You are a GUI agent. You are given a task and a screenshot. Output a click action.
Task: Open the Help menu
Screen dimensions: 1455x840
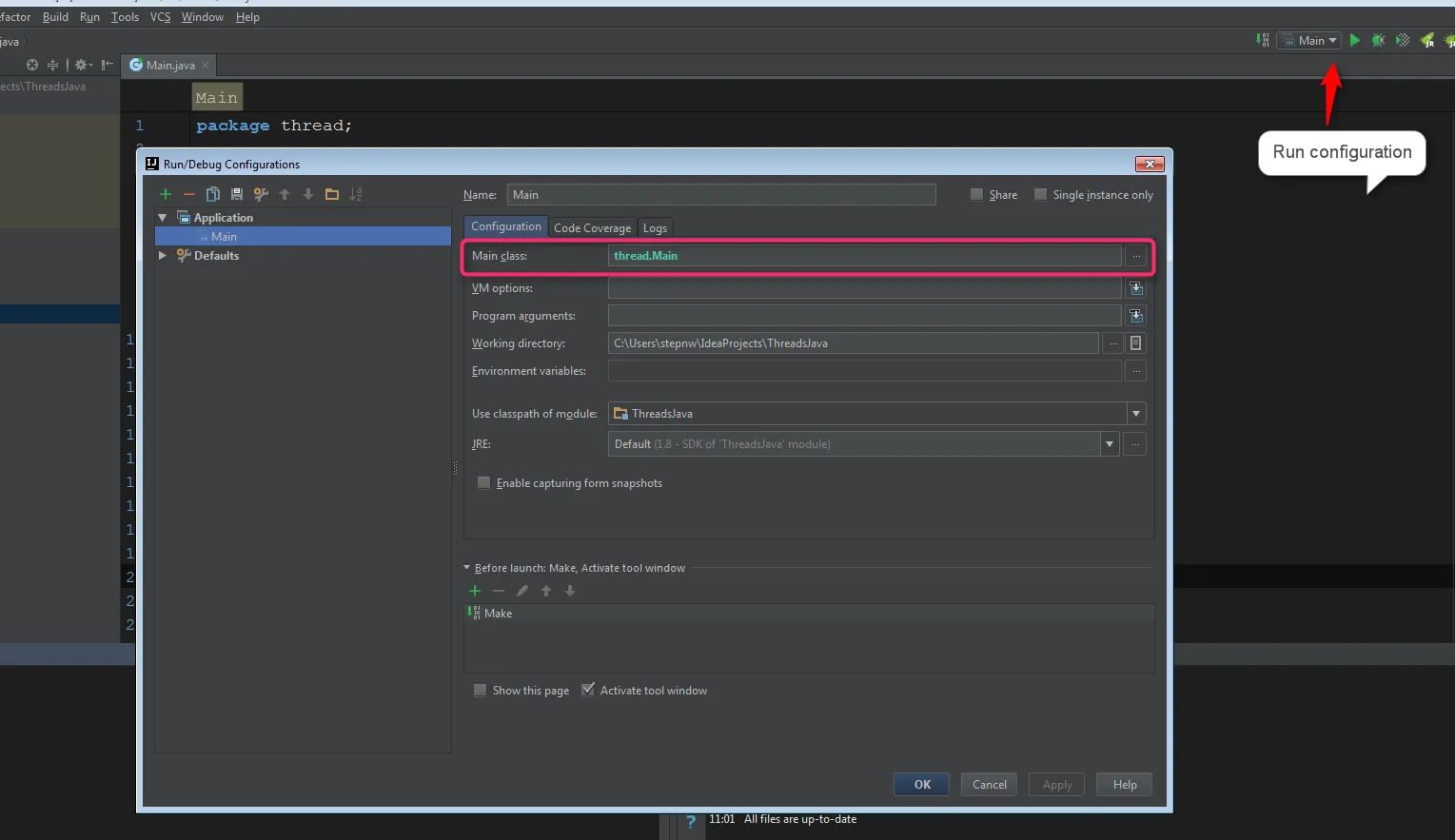tap(247, 17)
